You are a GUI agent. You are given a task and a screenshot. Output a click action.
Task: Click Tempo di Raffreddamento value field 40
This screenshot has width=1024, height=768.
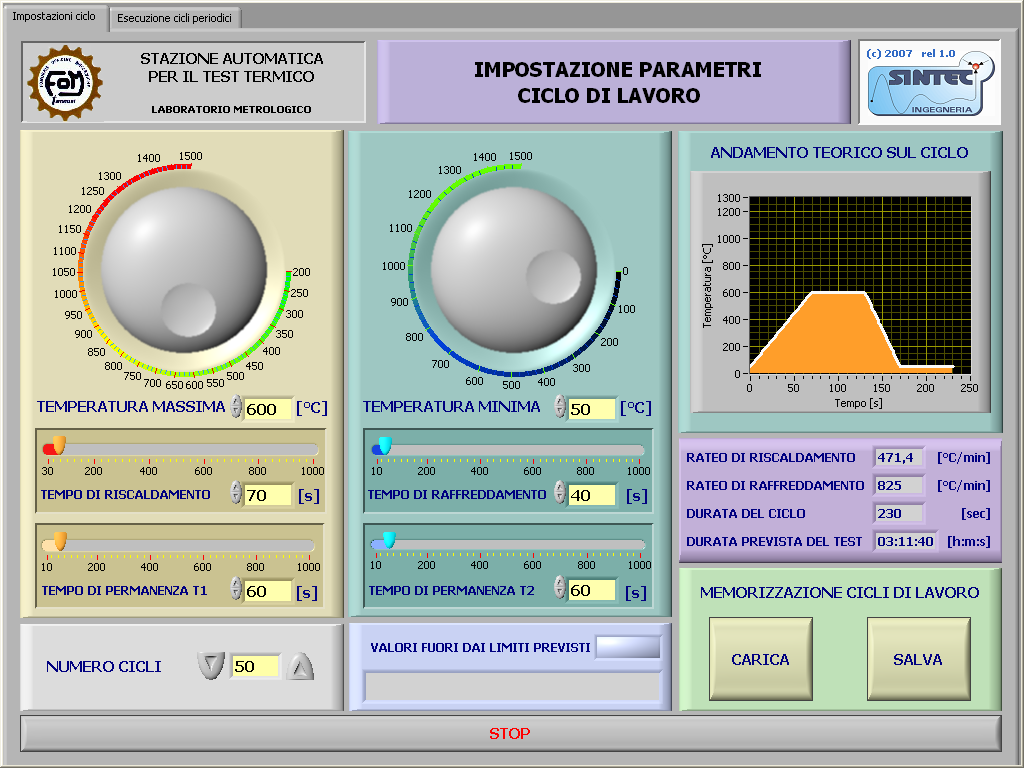(x=591, y=495)
